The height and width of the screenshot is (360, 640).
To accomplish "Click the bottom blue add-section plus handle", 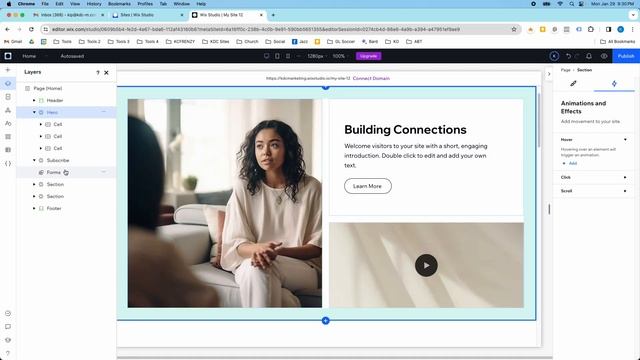I will pyautogui.click(x=325, y=321).
